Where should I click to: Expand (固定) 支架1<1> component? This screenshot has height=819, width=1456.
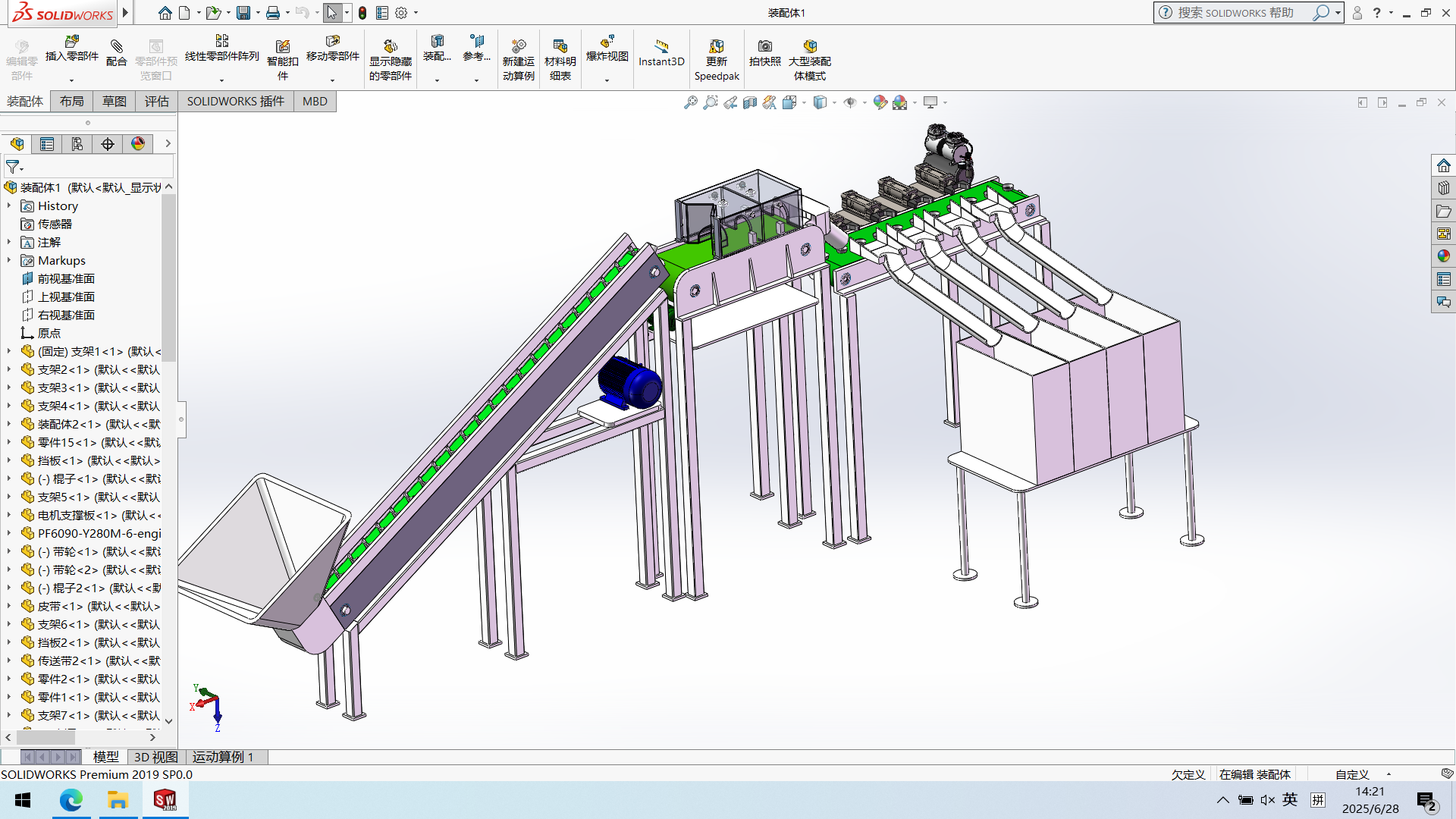coord(9,351)
